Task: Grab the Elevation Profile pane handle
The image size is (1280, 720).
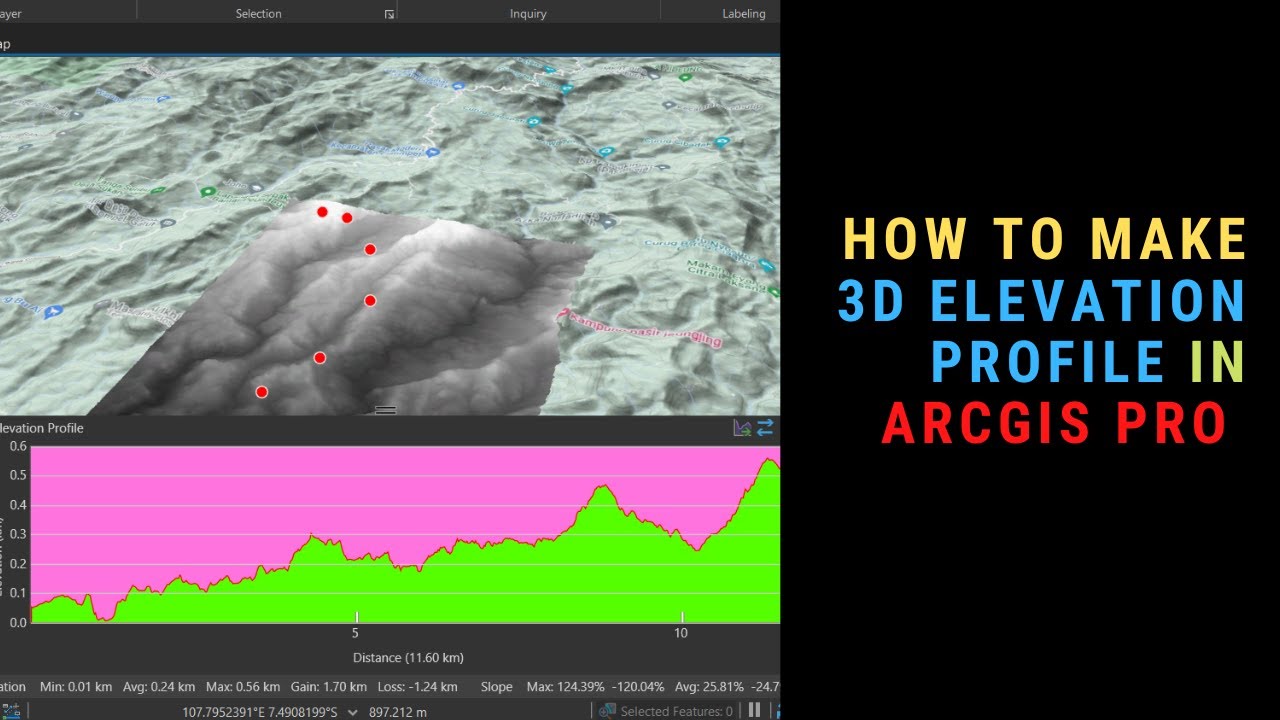Action: [x=385, y=410]
